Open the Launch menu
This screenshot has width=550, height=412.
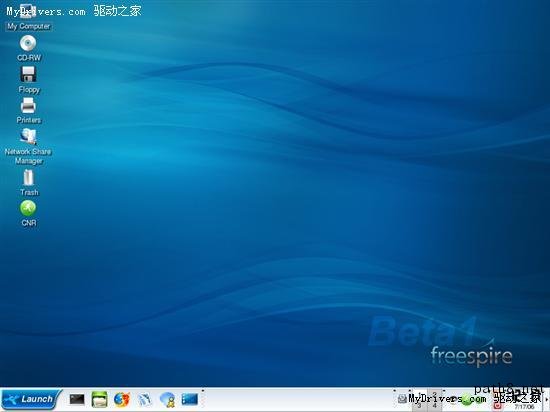click(31, 399)
